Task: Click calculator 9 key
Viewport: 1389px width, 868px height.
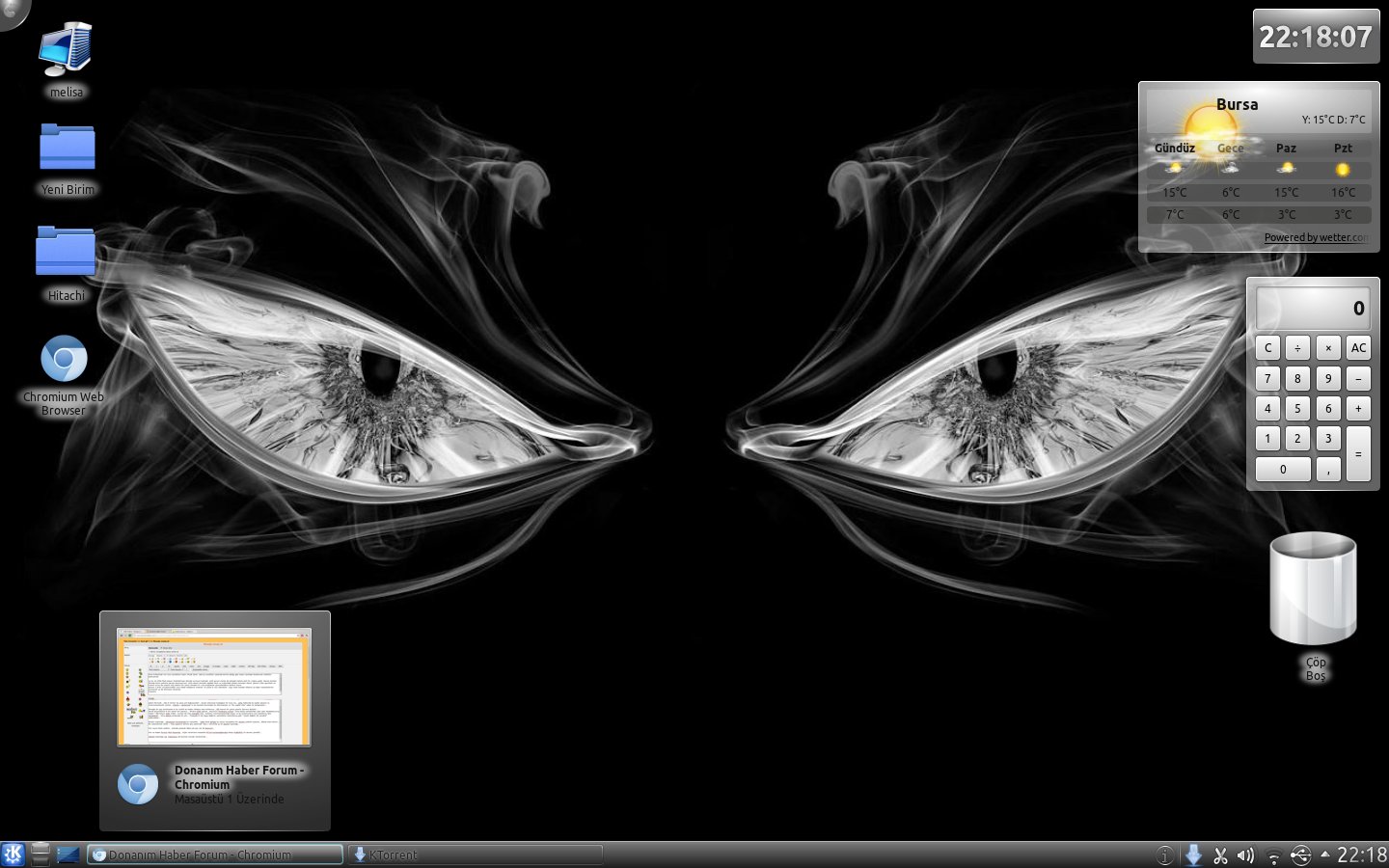Action: coord(1328,379)
